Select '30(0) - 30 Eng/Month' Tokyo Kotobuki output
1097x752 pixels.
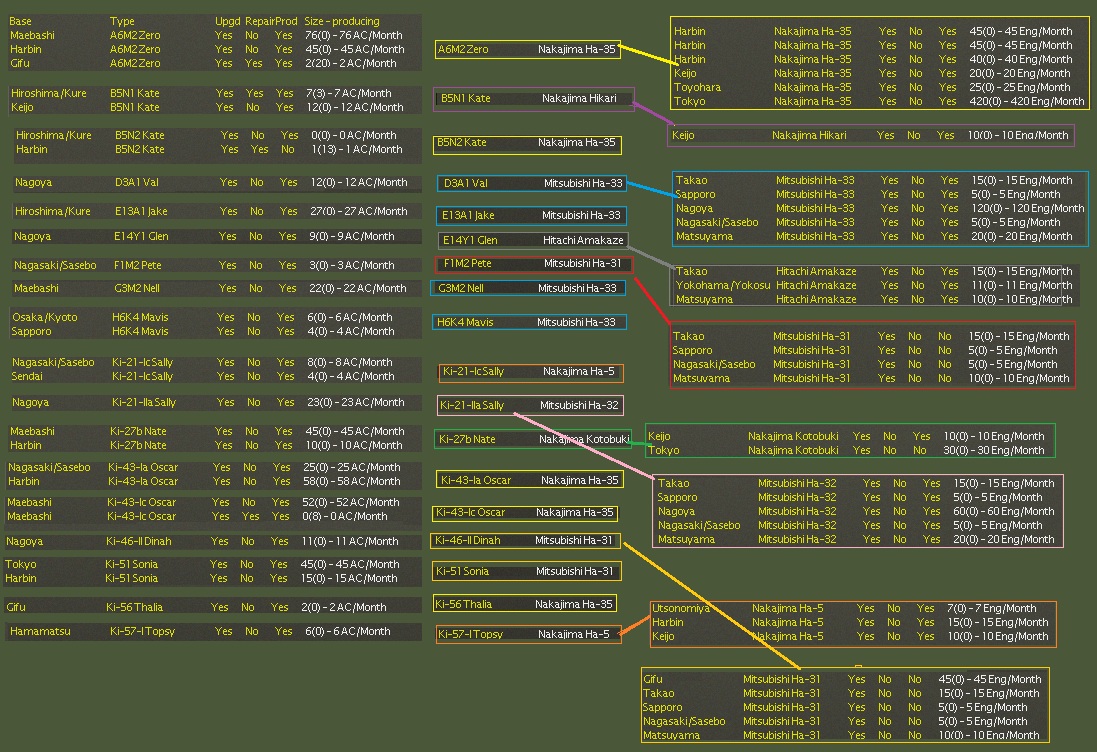(993, 451)
